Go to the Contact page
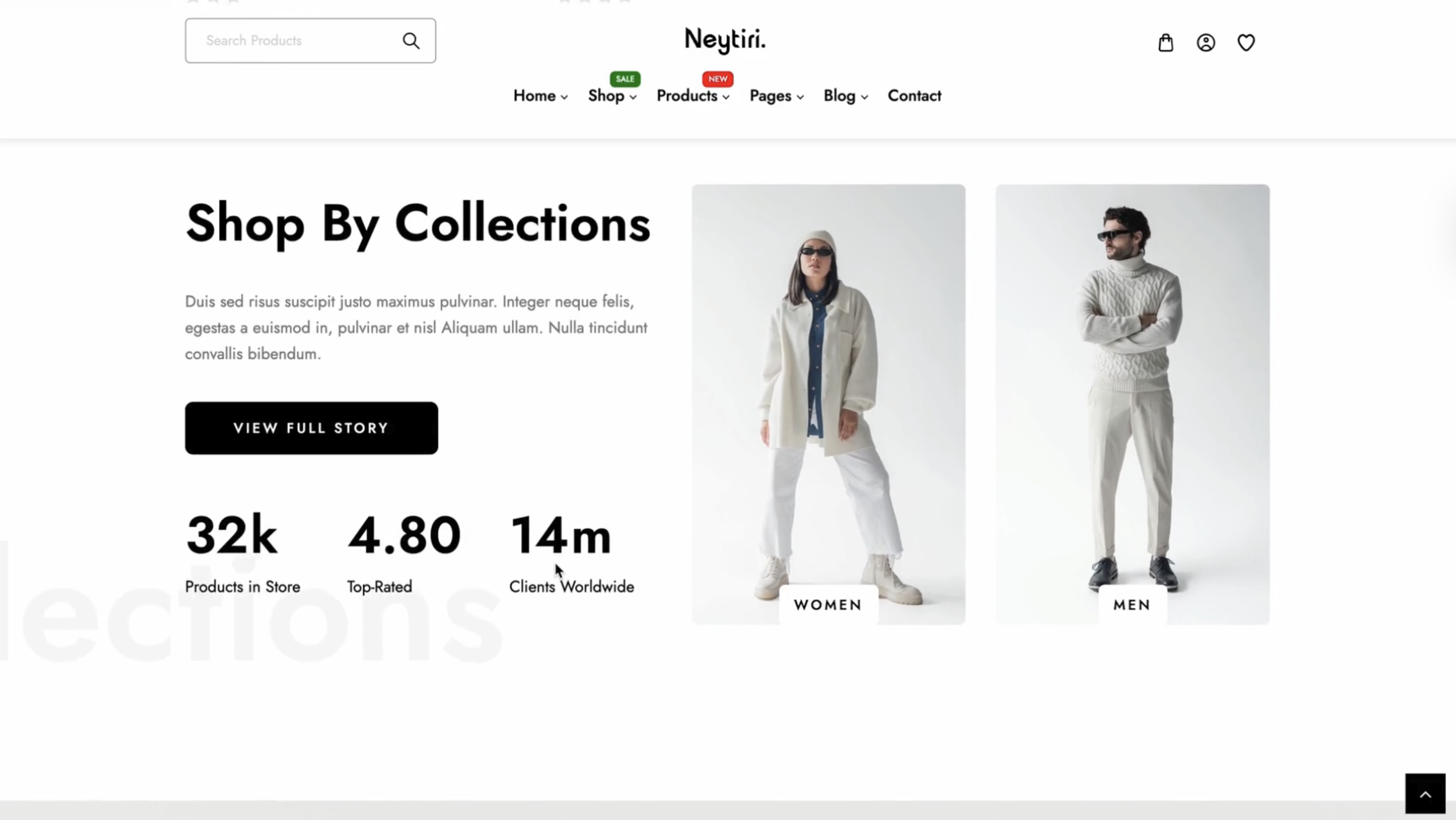1456x820 pixels. (x=914, y=96)
